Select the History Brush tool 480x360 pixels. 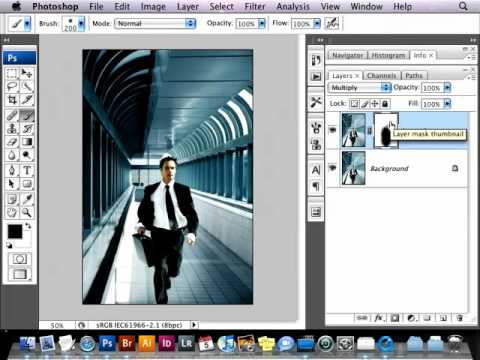click(27, 128)
